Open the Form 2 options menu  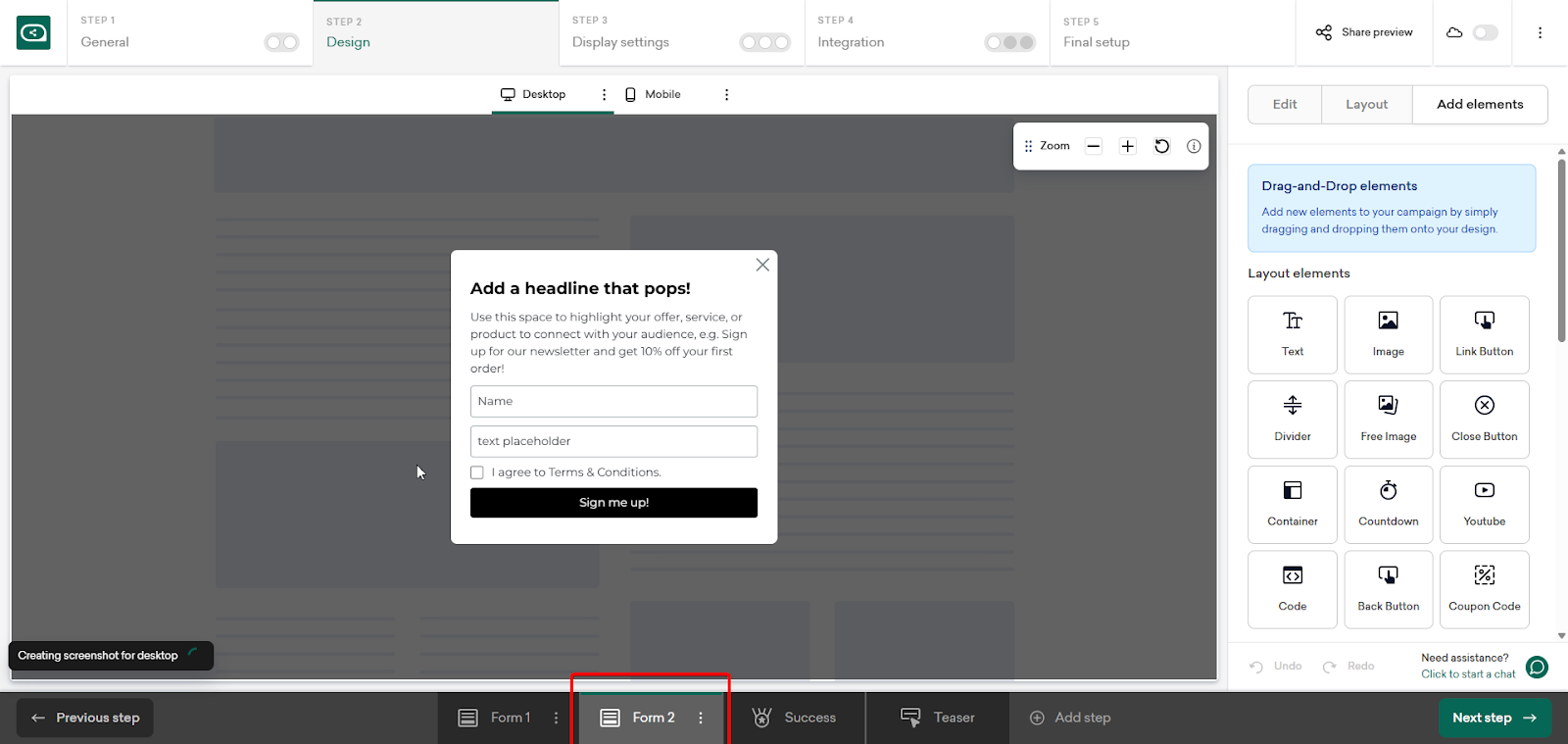[x=701, y=718]
